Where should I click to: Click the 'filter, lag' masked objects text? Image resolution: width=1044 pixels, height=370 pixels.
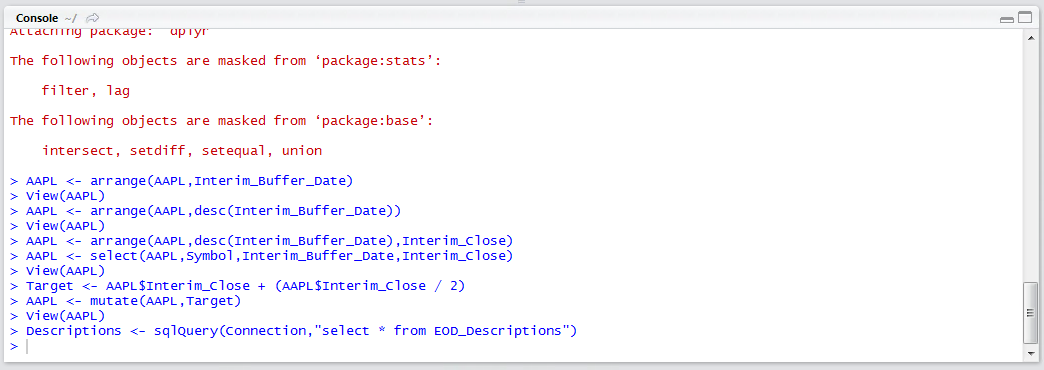click(85, 91)
